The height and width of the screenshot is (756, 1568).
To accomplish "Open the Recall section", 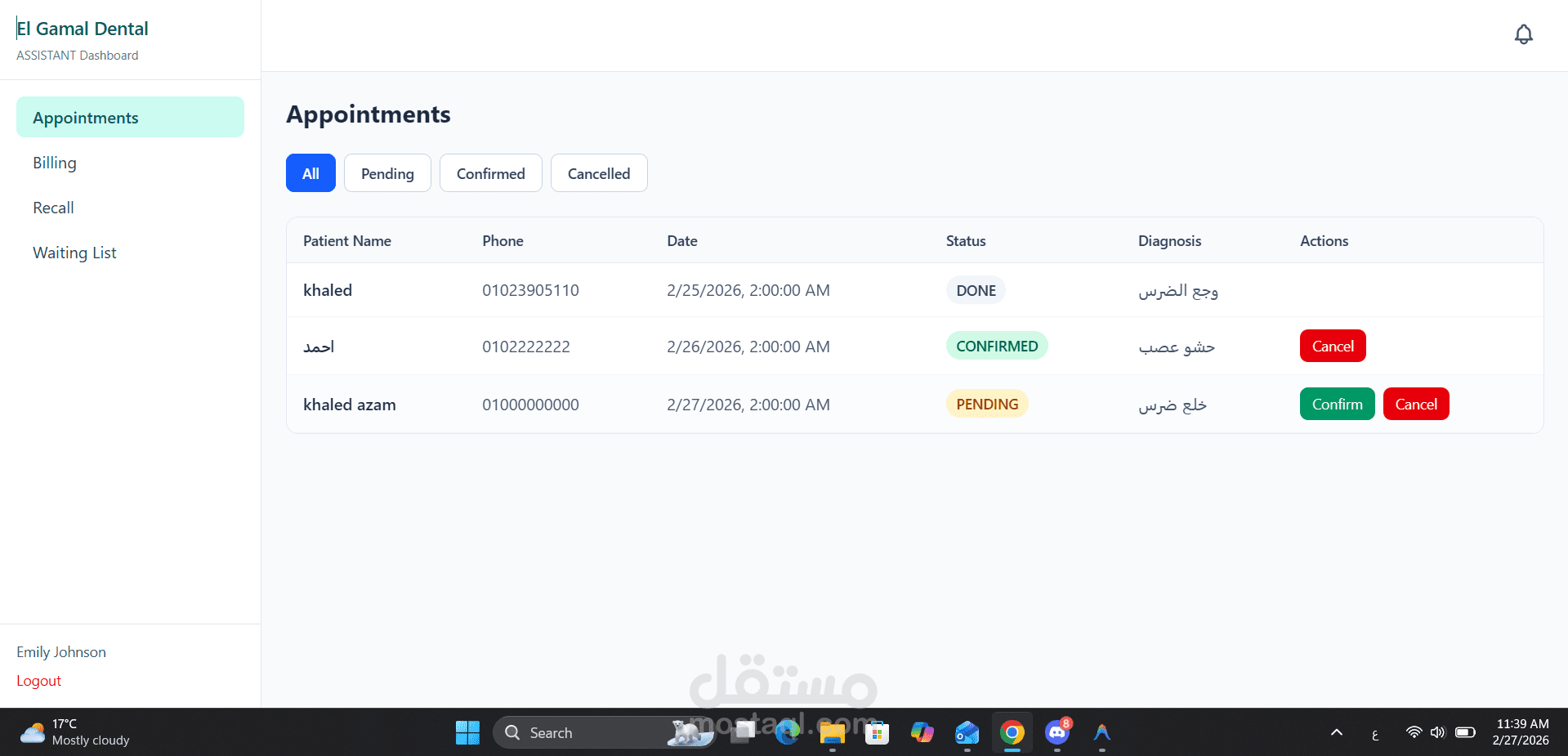I will tap(53, 208).
